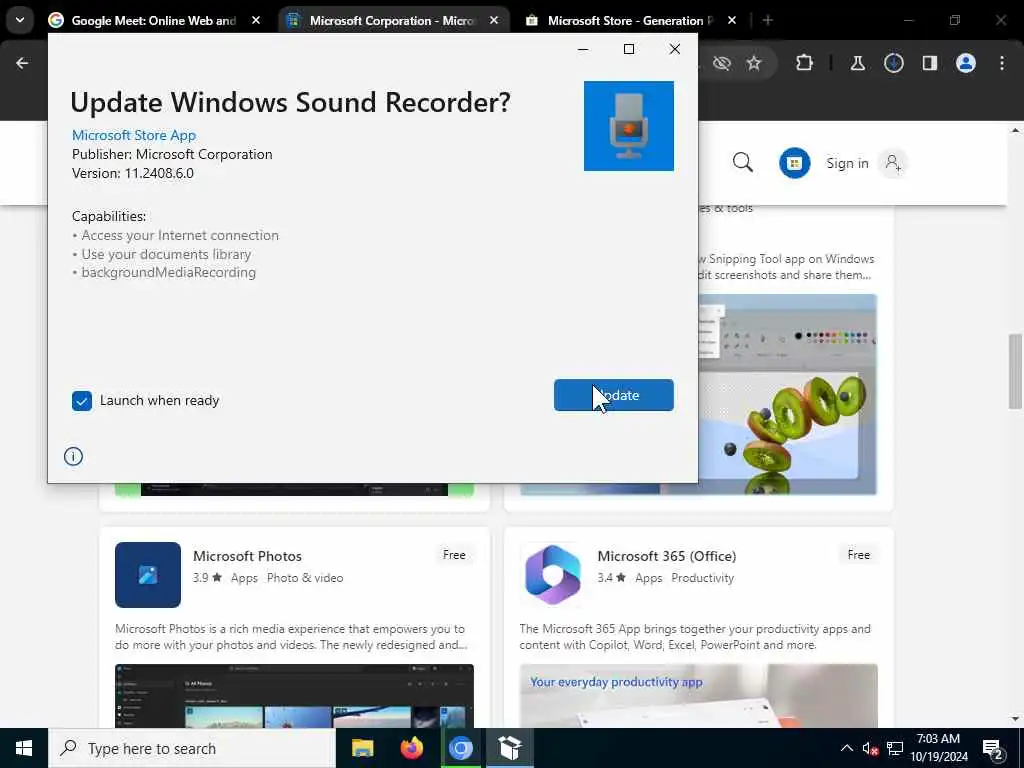Viewport: 1024px width, 768px height.
Task: Click Use your documents library capability text
Action: (x=166, y=254)
